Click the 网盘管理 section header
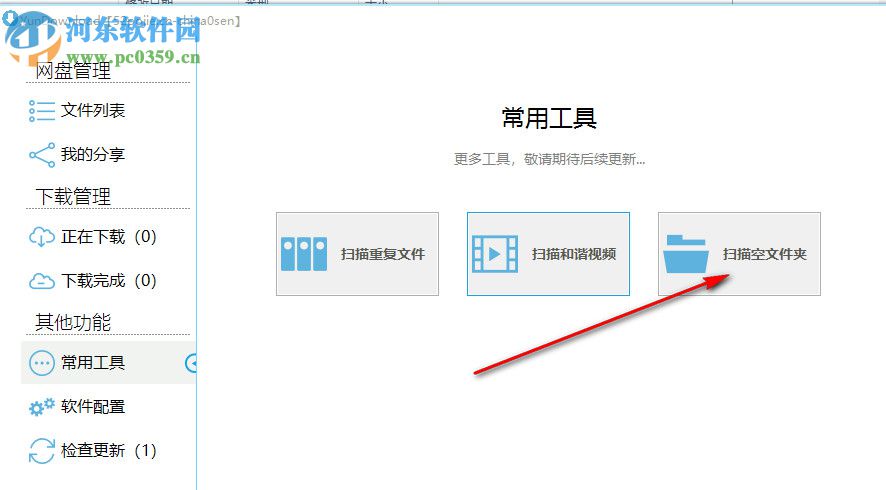The height and width of the screenshot is (490, 886). pyautogui.click(x=73, y=71)
